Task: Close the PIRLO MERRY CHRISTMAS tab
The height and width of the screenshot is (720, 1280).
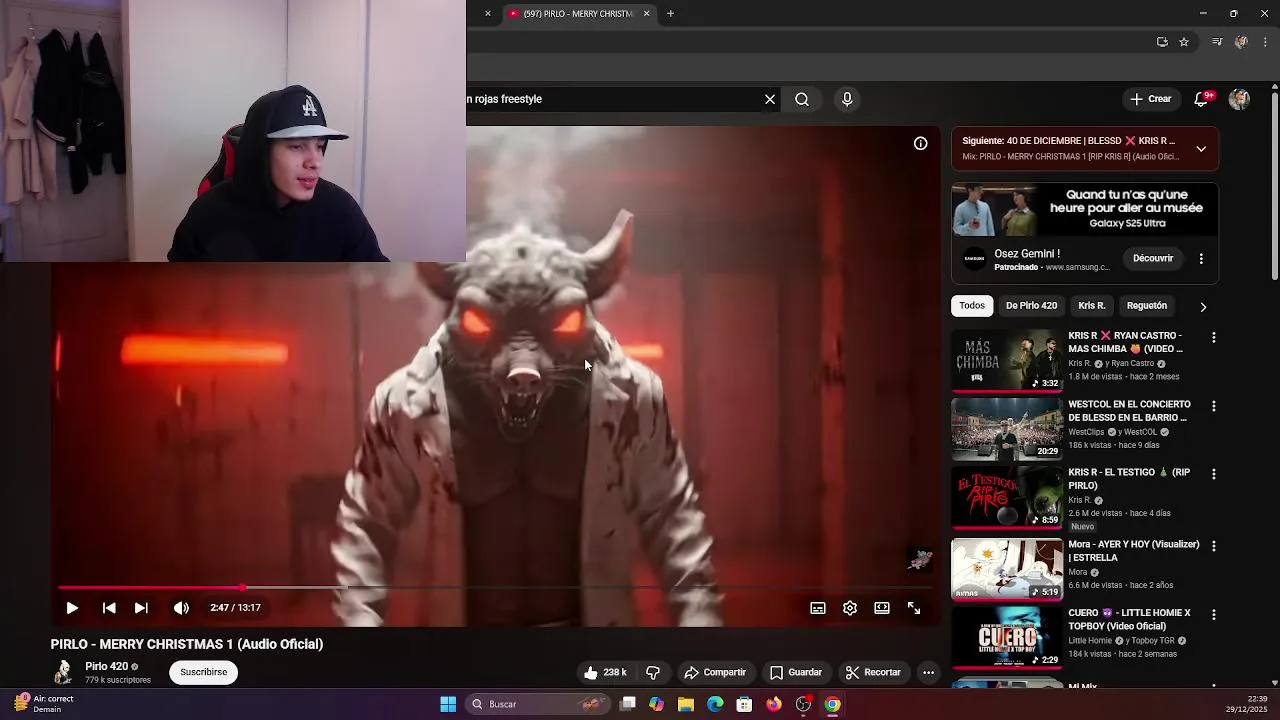Action: click(x=646, y=14)
